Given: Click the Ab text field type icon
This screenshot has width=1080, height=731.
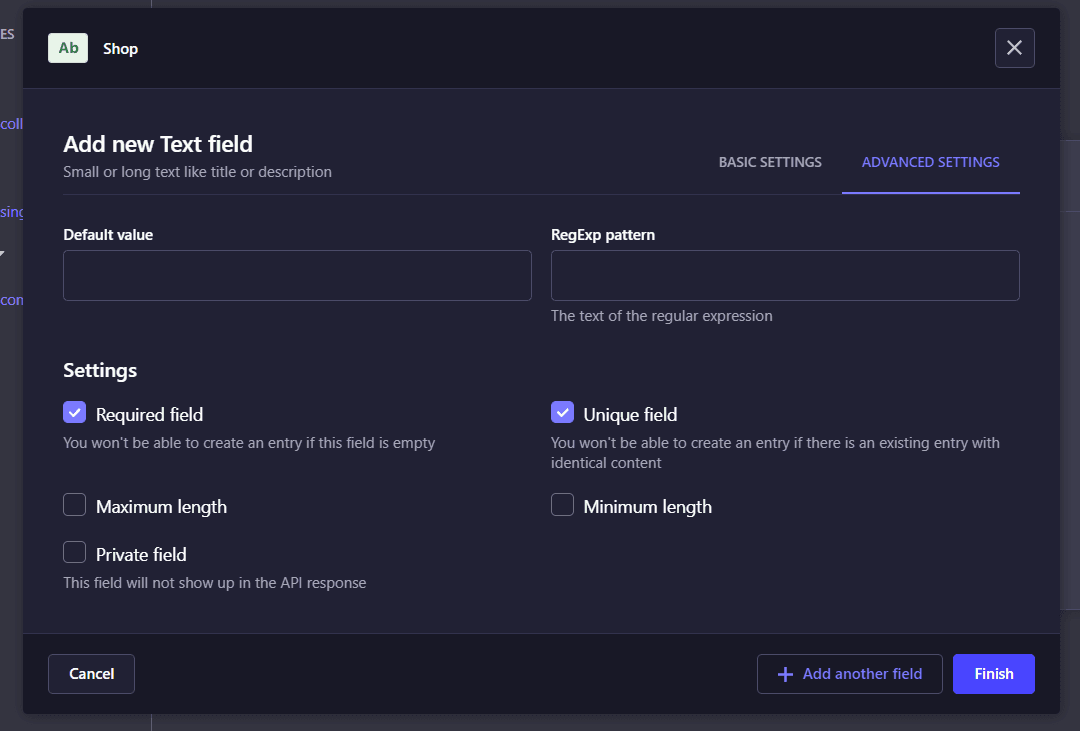Looking at the screenshot, I should pyautogui.click(x=68, y=48).
